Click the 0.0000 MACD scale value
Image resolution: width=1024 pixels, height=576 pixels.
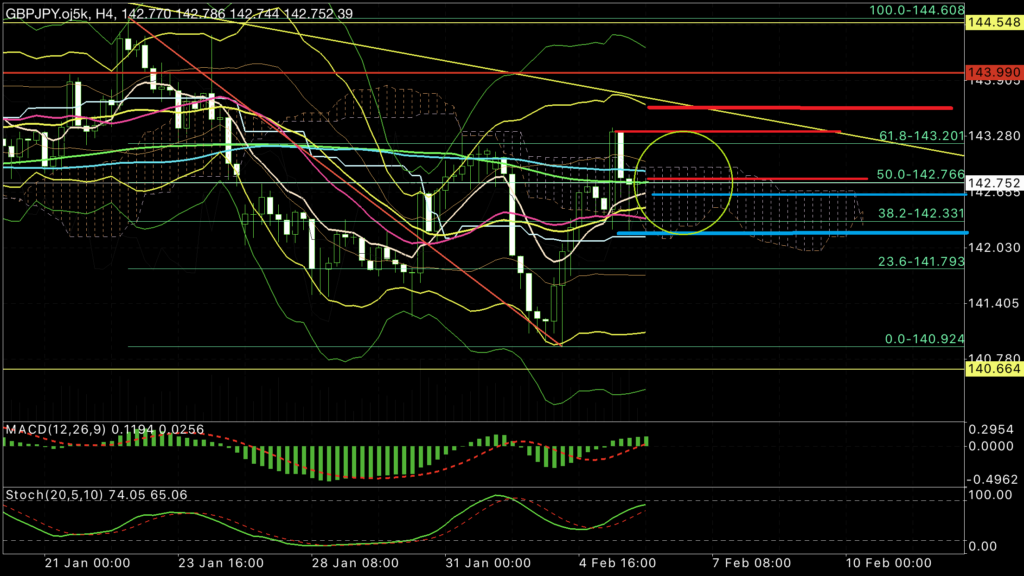pos(991,446)
